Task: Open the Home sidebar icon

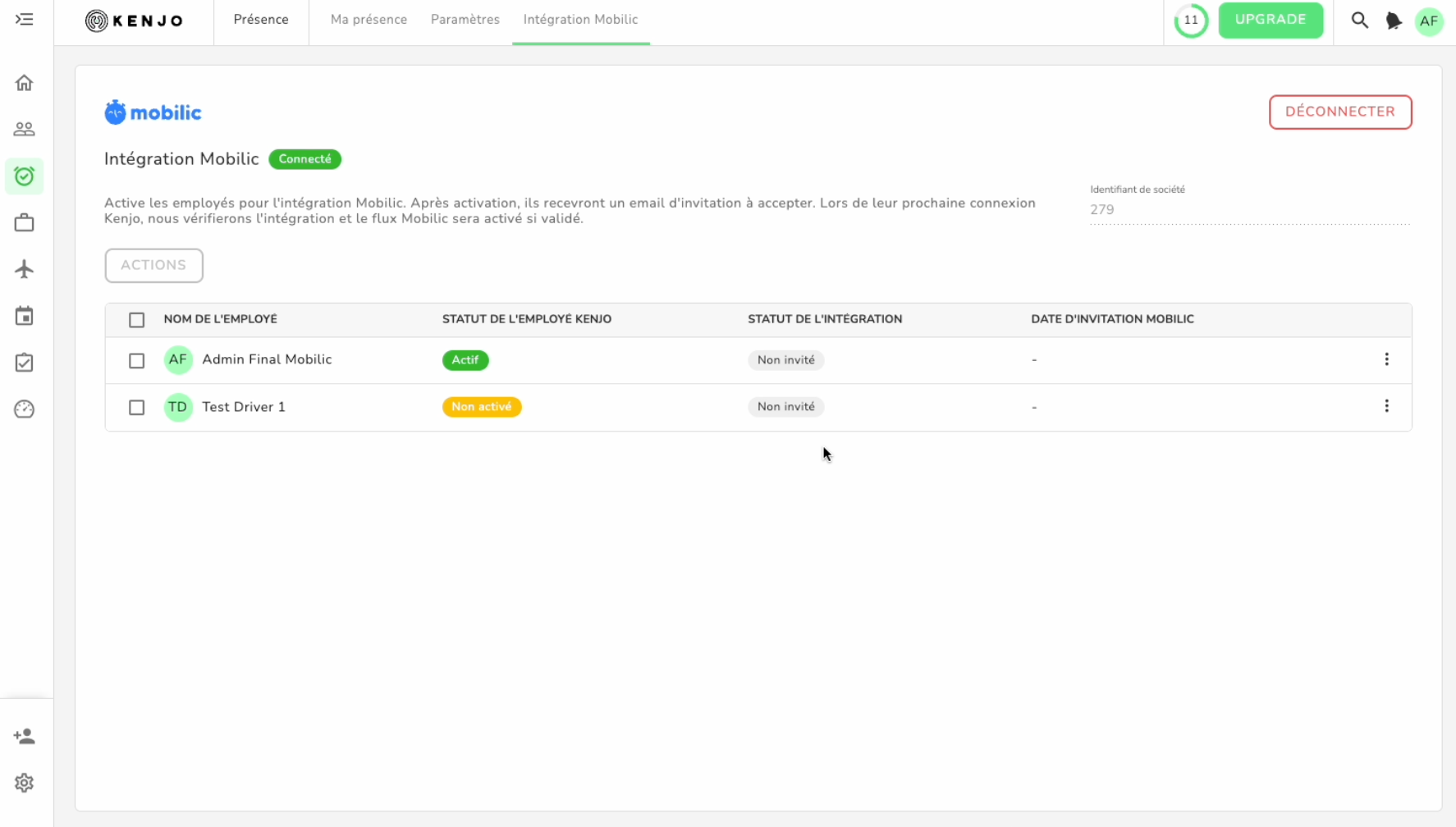Action: 25,83
